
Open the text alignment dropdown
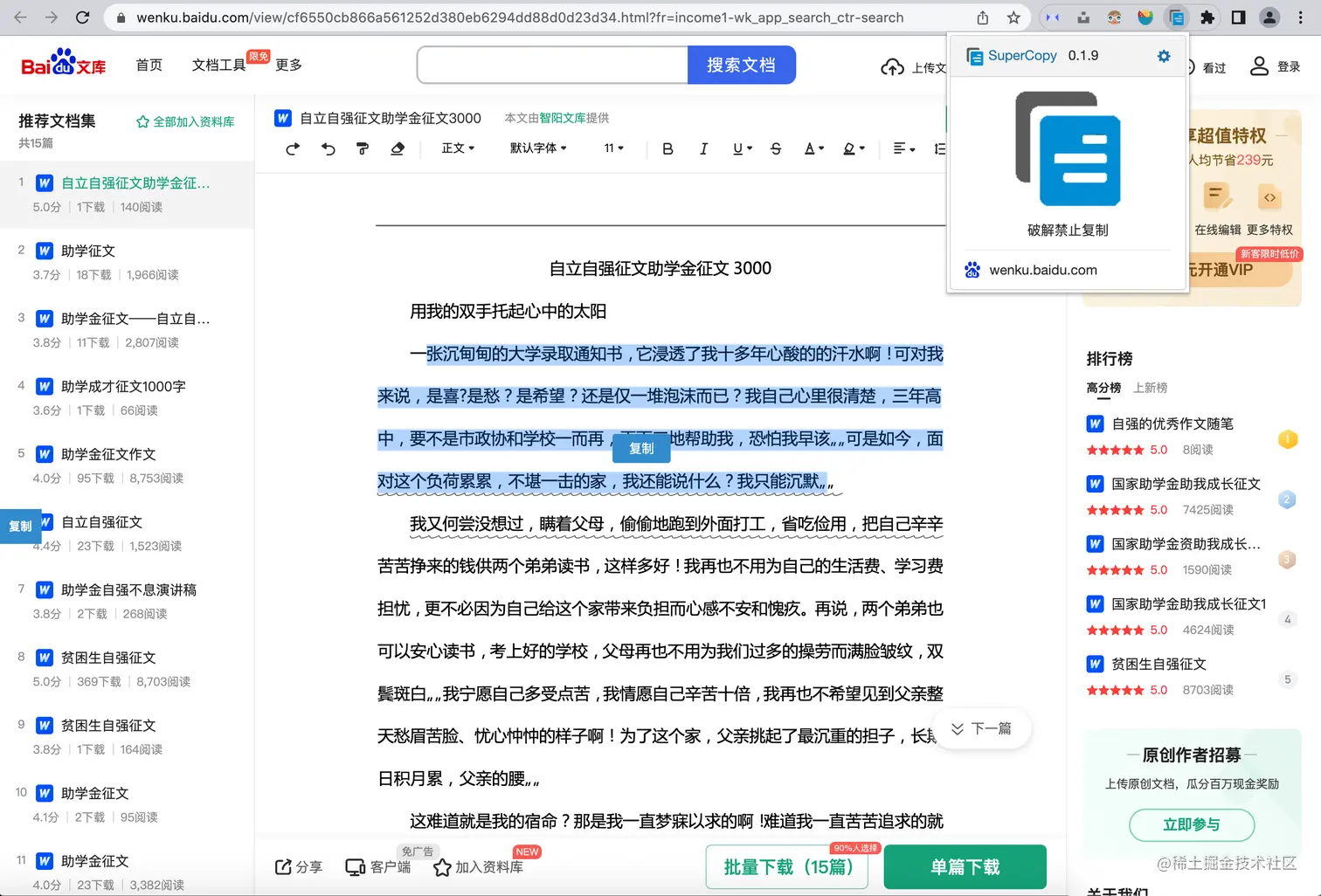tap(904, 148)
